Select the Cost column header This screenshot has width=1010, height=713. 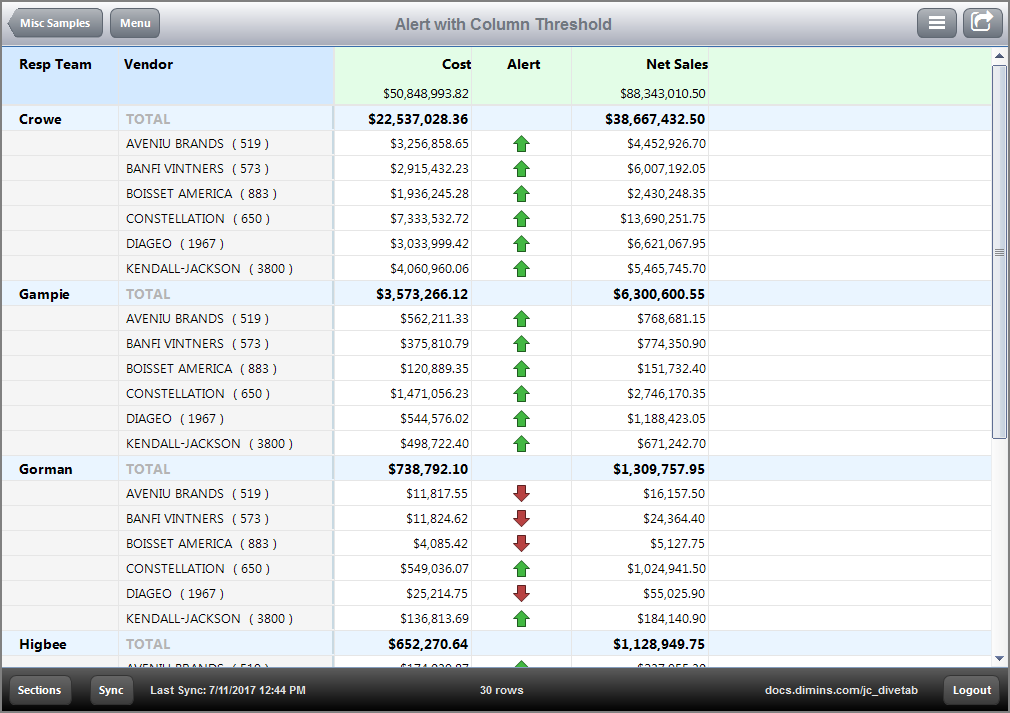(x=456, y=64)
